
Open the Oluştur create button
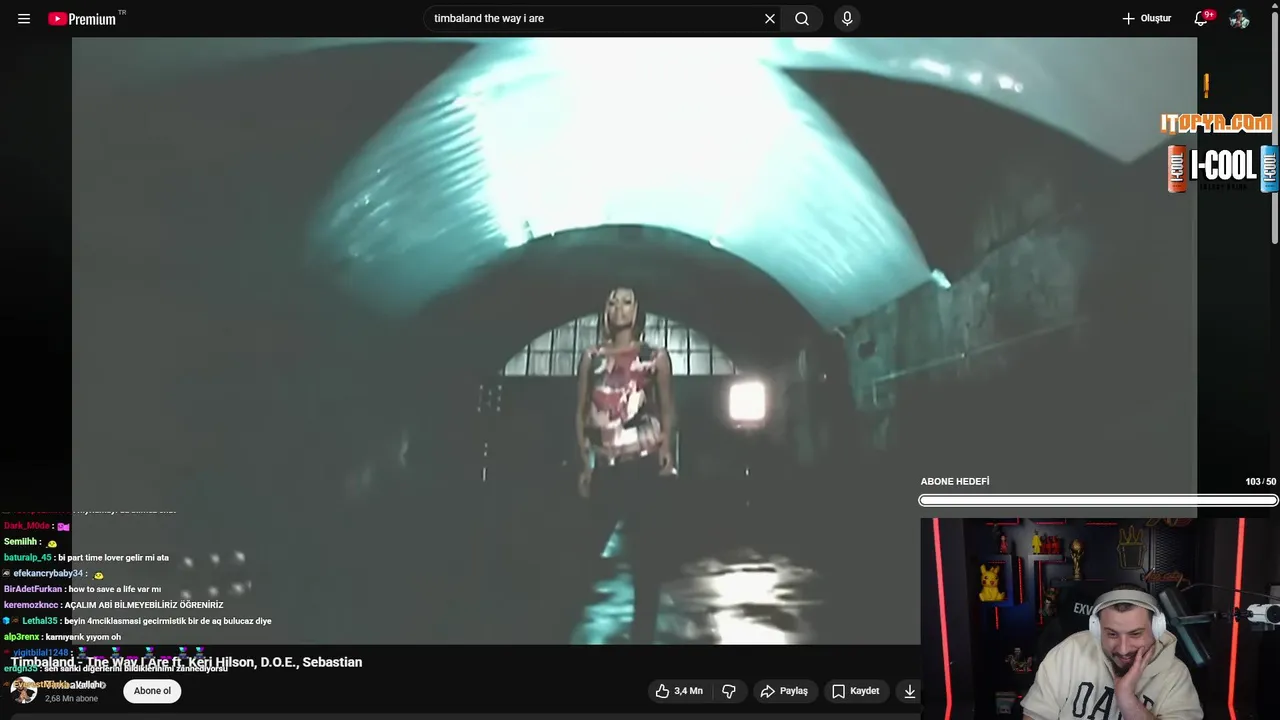(x=1146, y=18)
